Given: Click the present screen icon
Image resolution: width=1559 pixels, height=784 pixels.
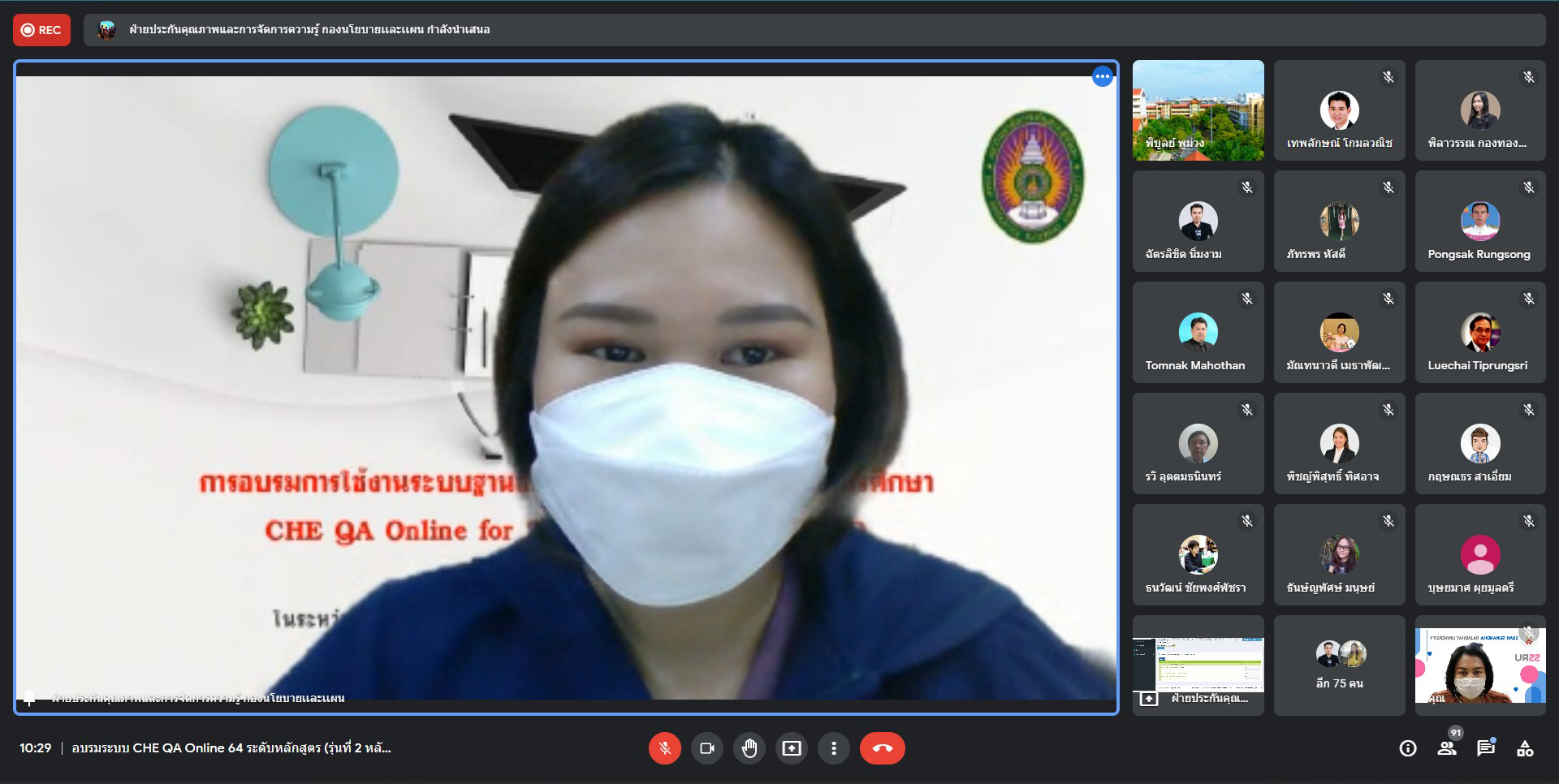Looking at the screenshot, I should [x=791, y=748].
